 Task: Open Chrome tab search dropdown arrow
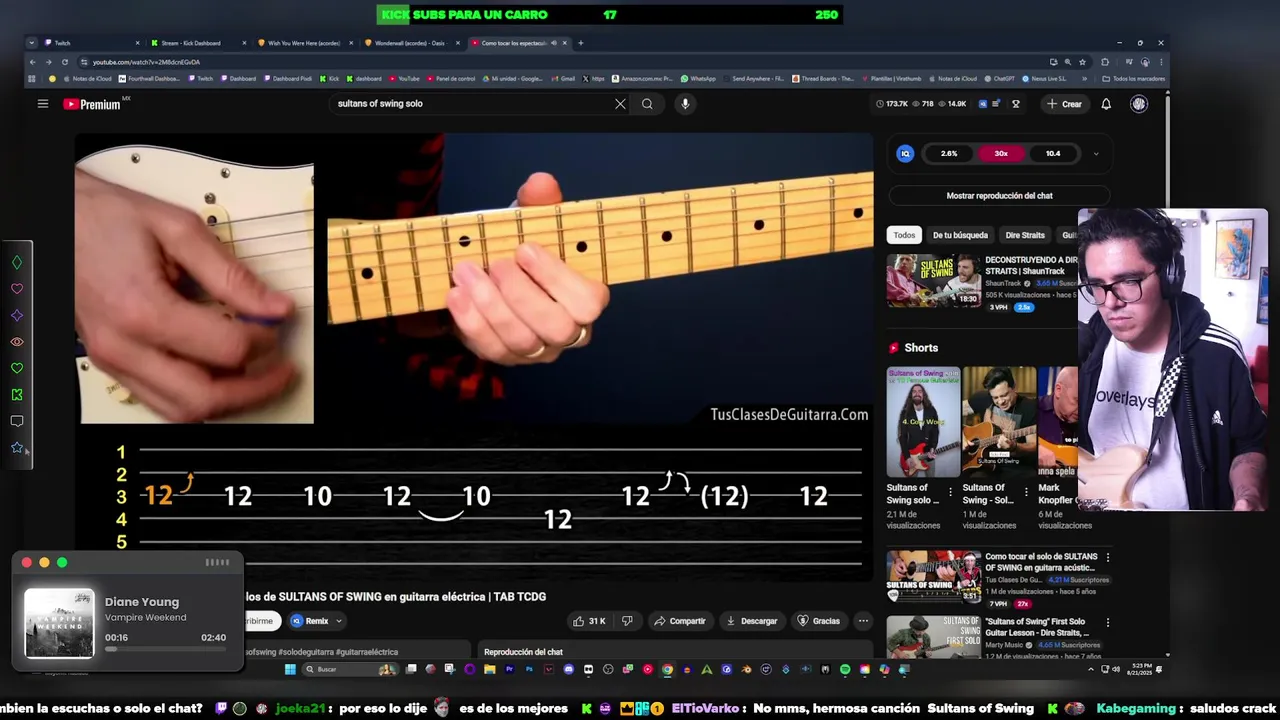point(32,43)
